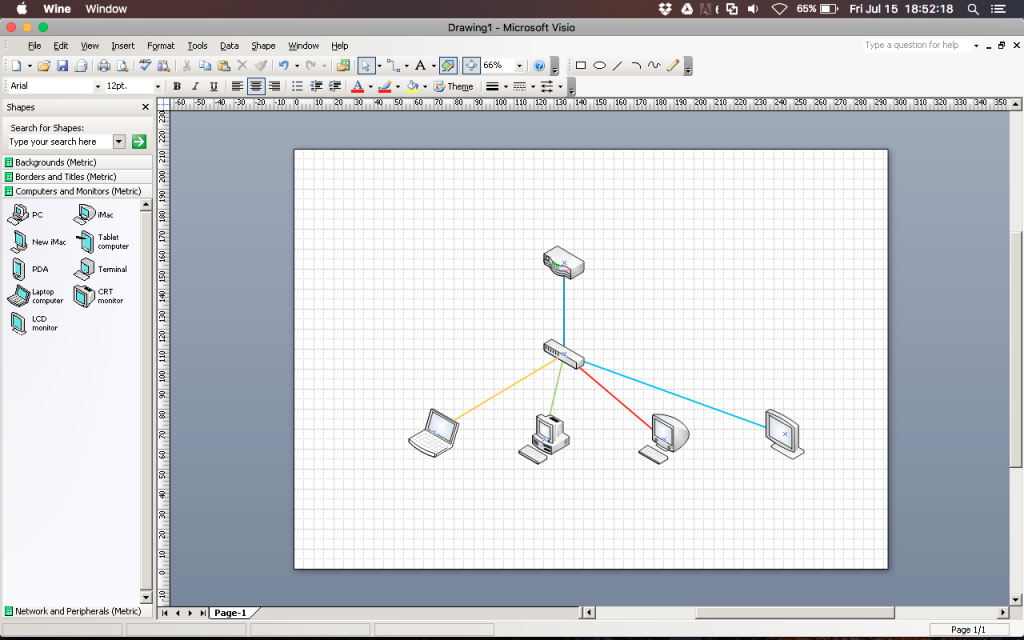This screenshot has width=1024, height=640.
Task: Select the Freeform drawing tool
Action: (654, 65)
